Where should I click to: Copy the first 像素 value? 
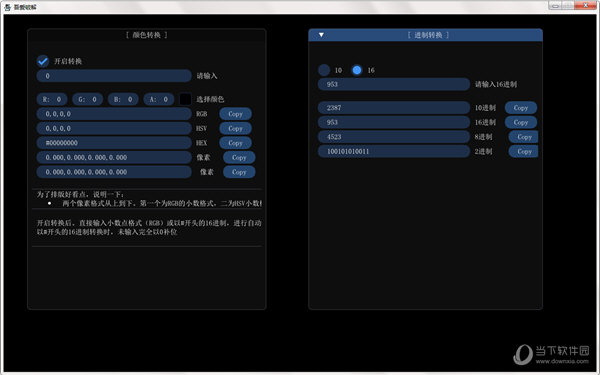[x=239, y=157]
